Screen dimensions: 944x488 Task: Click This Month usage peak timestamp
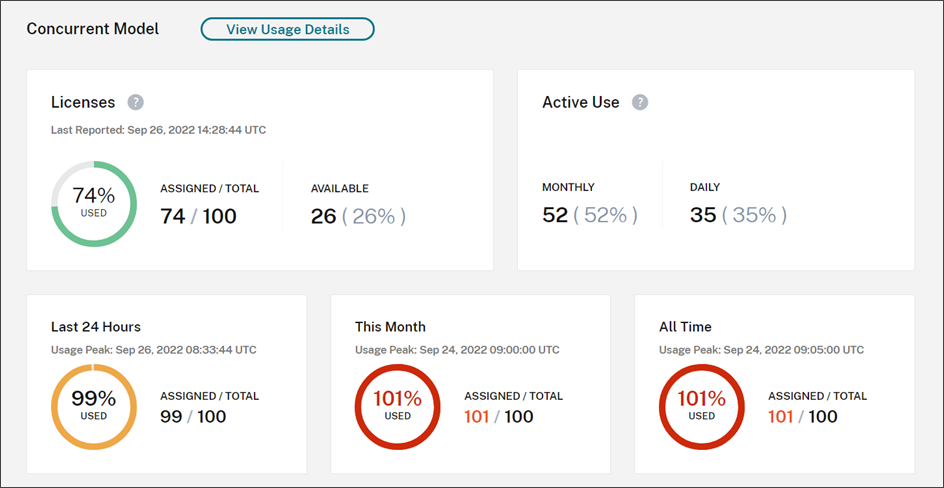(457, 350)
